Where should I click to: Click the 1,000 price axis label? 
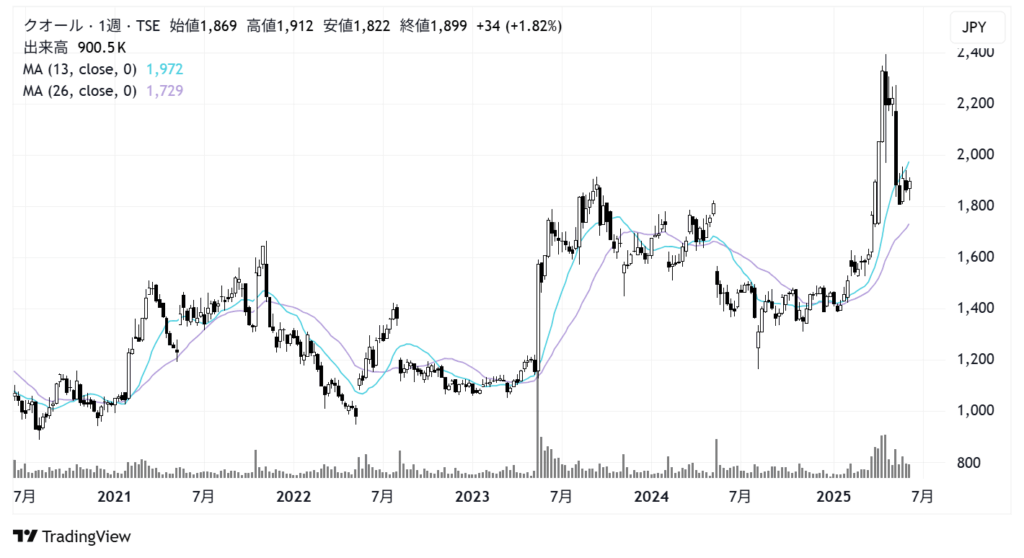975,410
